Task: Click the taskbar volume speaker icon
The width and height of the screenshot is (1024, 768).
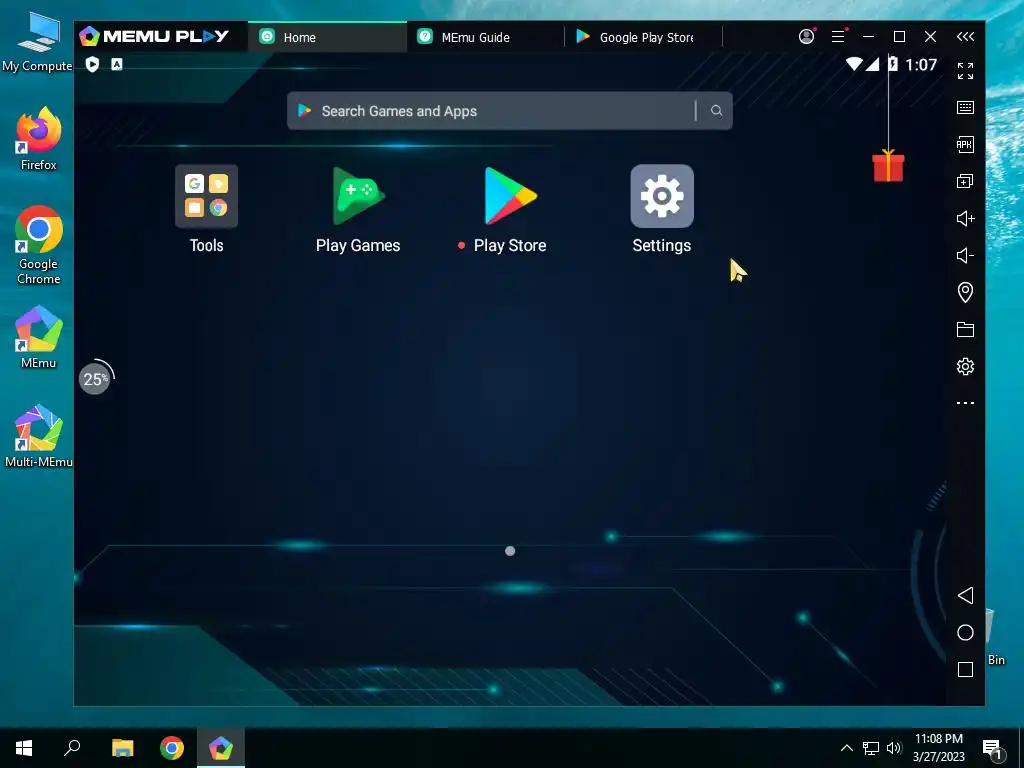Action: click(x=894, y=748)
